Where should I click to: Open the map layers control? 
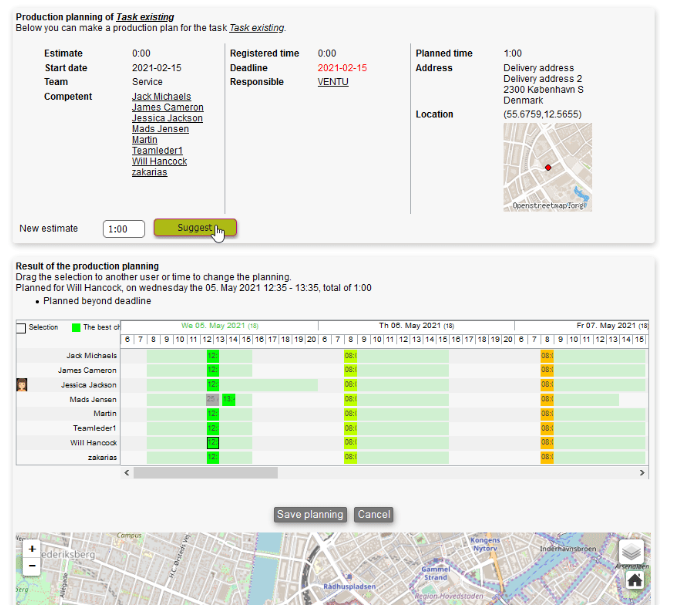[631, 552]
